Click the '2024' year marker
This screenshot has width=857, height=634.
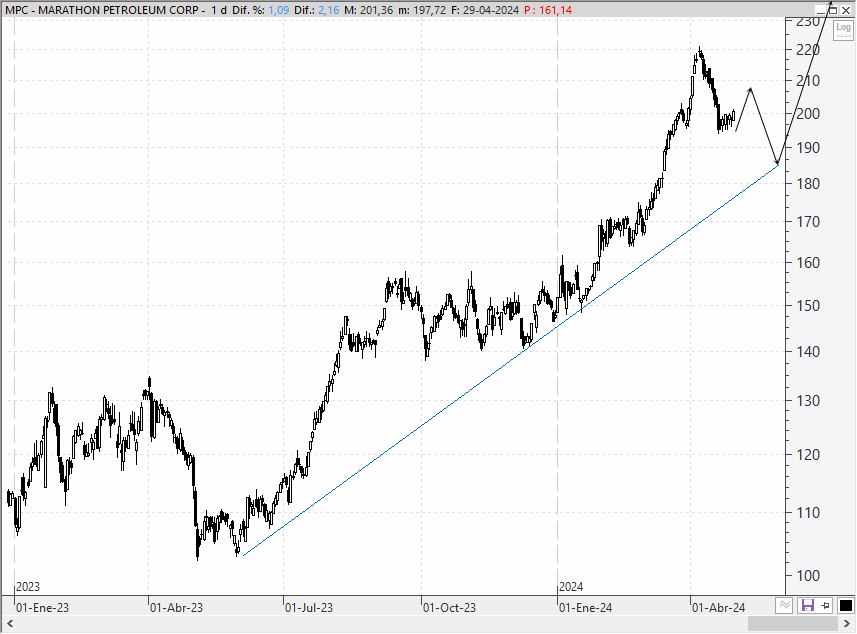tap(571, 587)
